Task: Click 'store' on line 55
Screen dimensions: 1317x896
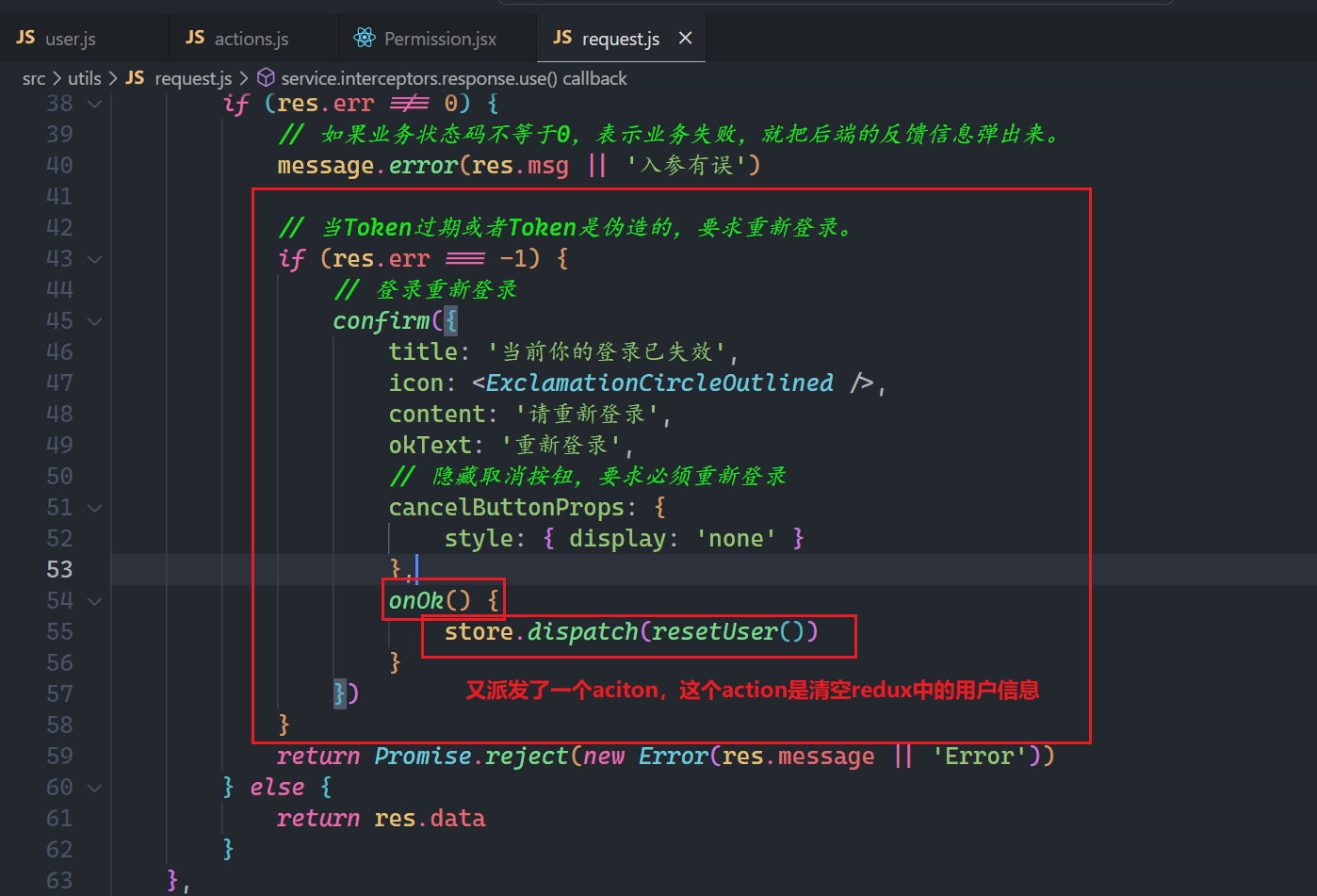Action: point(479,632)
